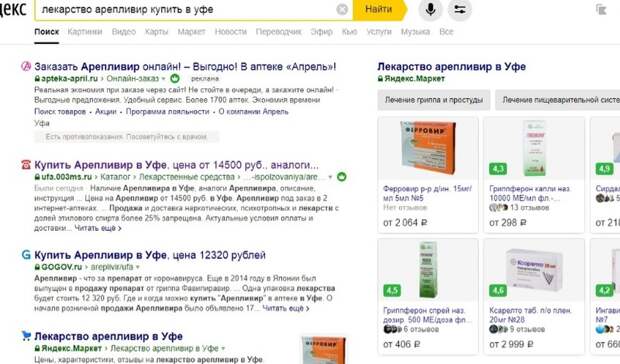Open the red phone favicon of 003ms result
The width and height of the screenshot is (620, 364).
(26, 164)
